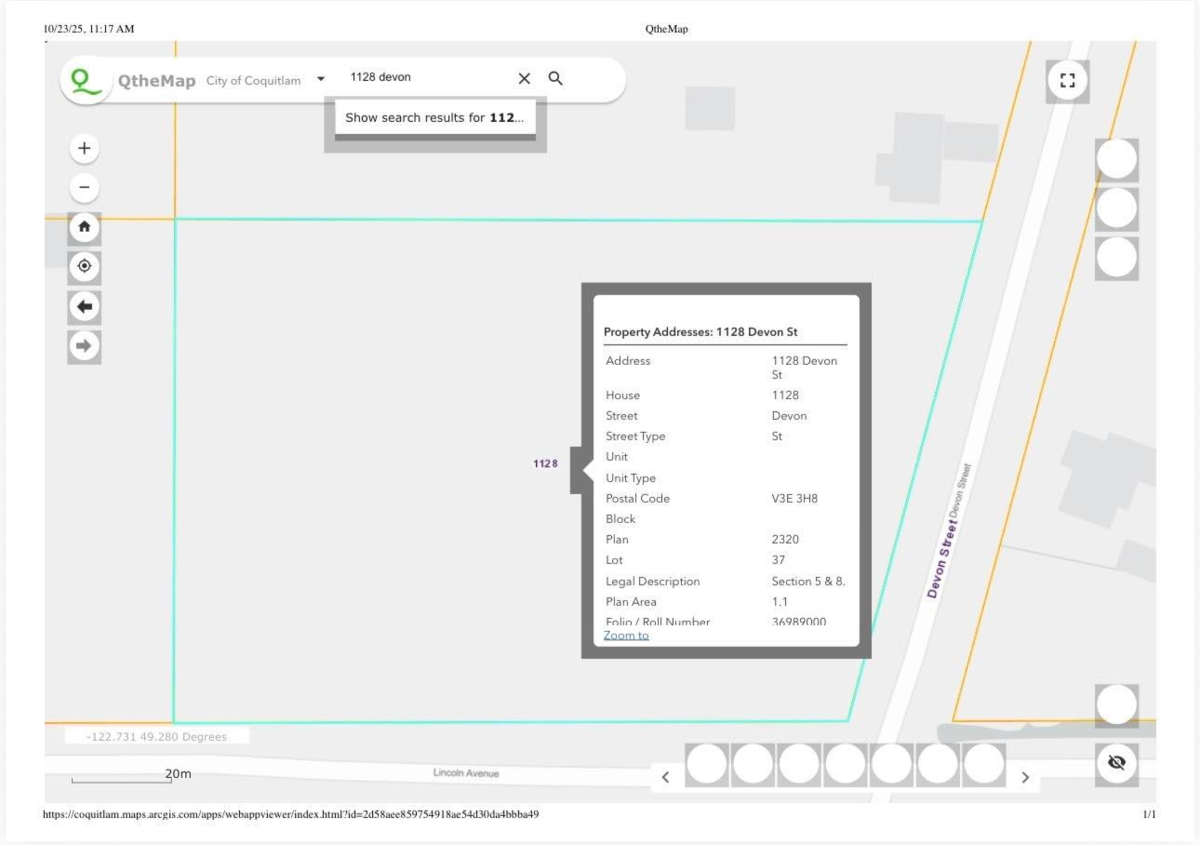Click the 1128 address label on the map
The height and width of the screenshot is (845, 1200).
[545, 464]
